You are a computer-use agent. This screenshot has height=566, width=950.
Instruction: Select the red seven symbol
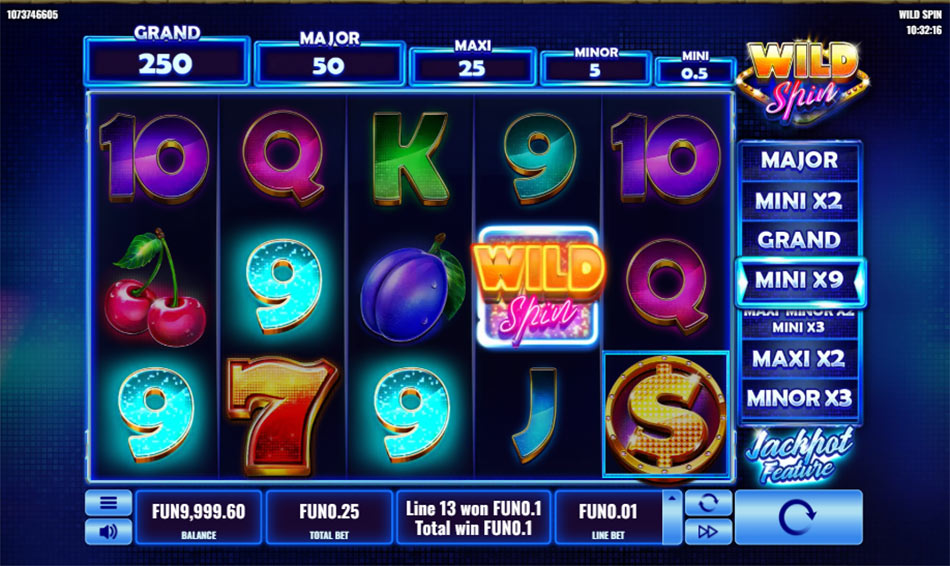282,415
